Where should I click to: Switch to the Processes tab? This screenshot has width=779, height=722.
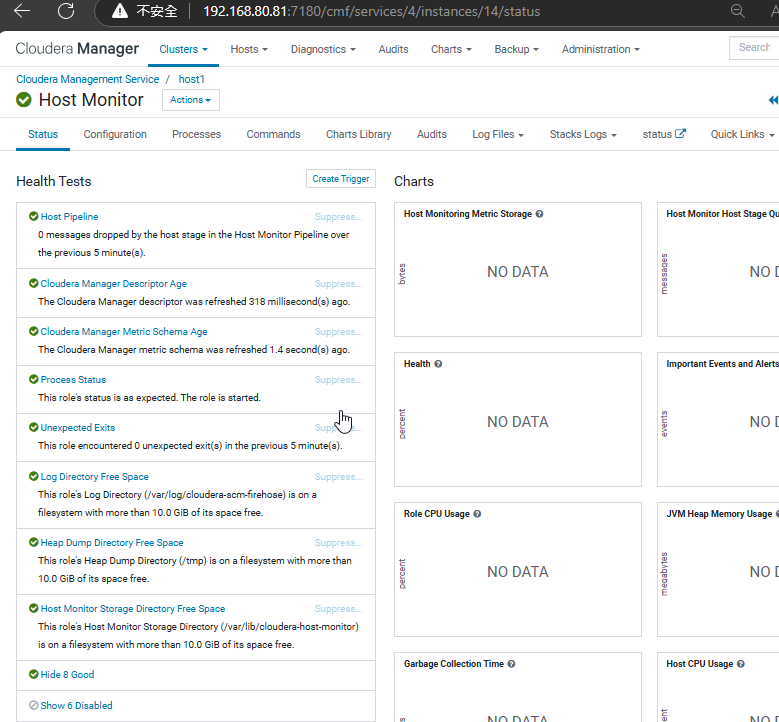point(196,135)
